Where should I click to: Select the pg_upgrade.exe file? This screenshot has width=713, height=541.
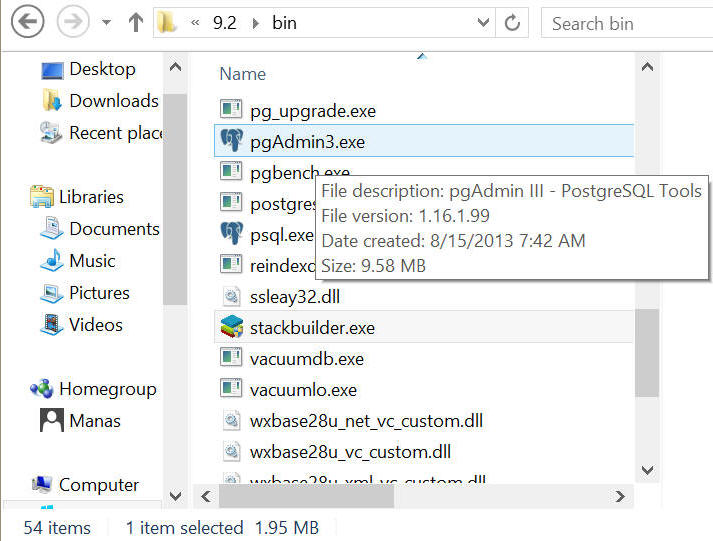tap(313, 111)
